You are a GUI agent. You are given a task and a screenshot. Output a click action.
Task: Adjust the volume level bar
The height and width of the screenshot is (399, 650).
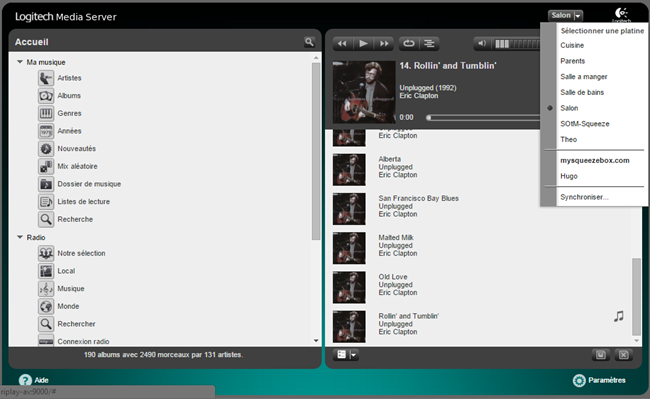[517, 44]
